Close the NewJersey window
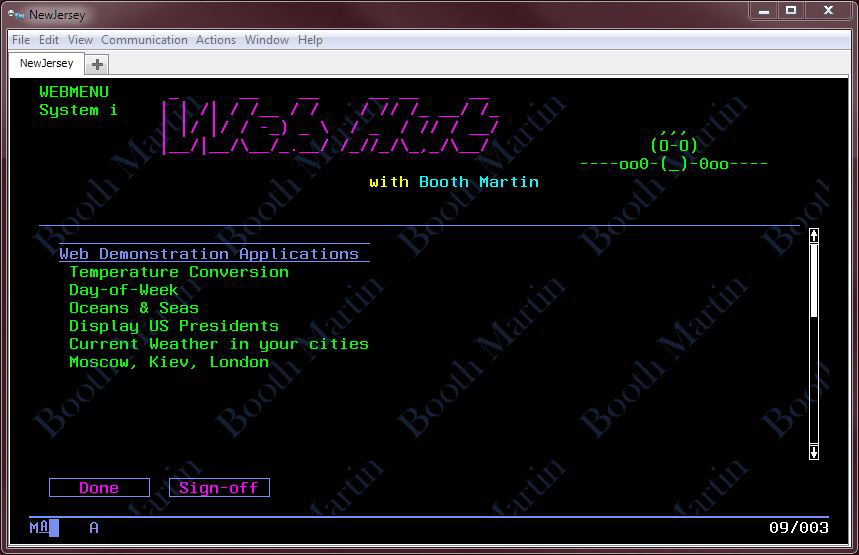Image resolution: width=859 pixels, height=555 pixels. click(828, 10)
